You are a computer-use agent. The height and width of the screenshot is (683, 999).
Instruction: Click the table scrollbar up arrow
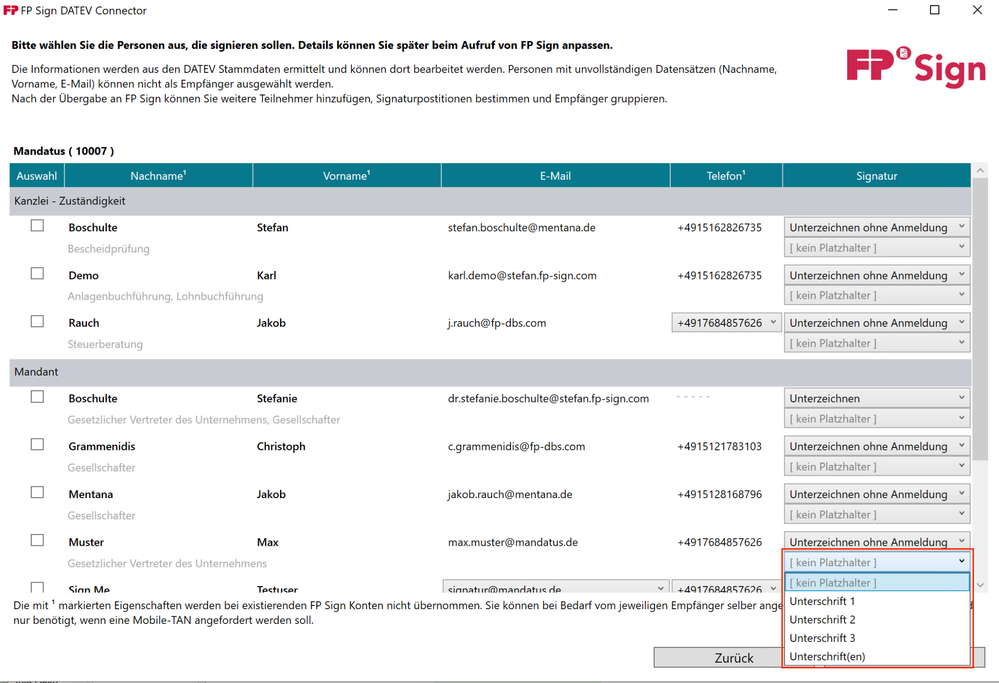click(x=980, y=170)
